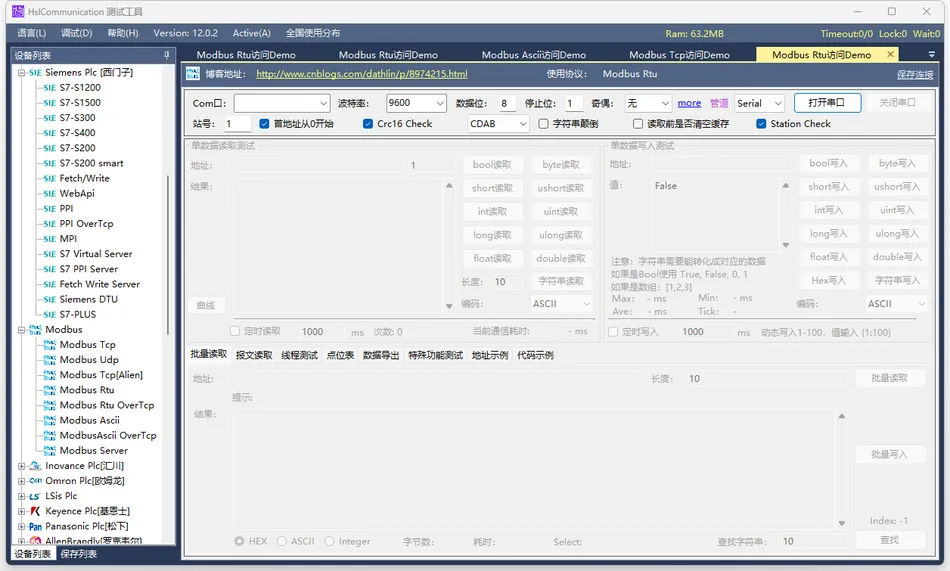Click the PPI OverTcp SIE icon

[50, 224]
